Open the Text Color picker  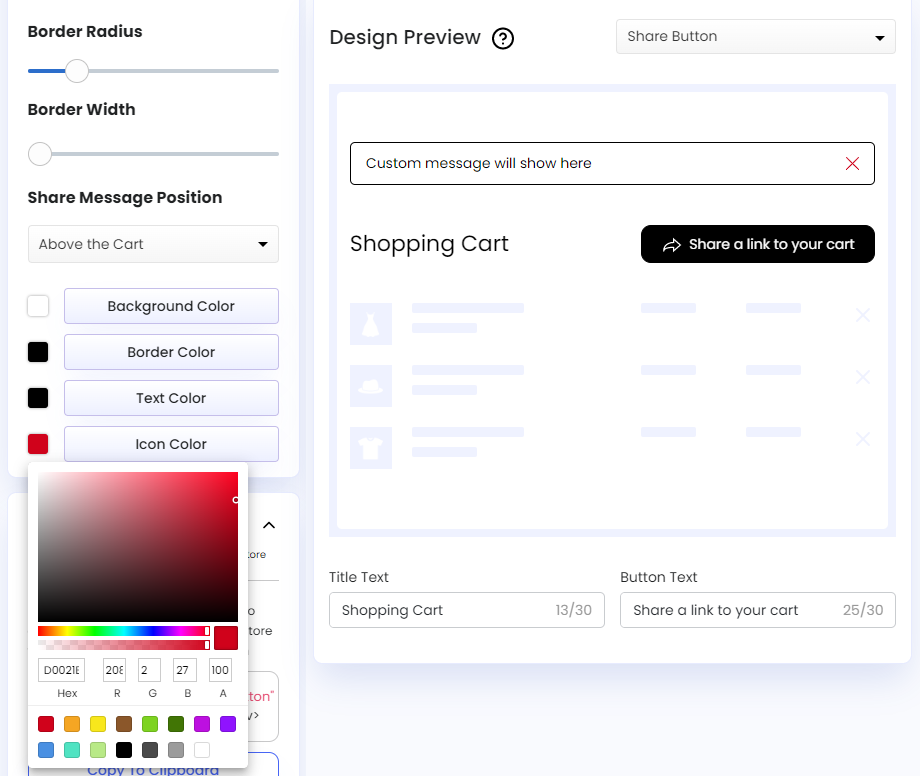[37, 398]
